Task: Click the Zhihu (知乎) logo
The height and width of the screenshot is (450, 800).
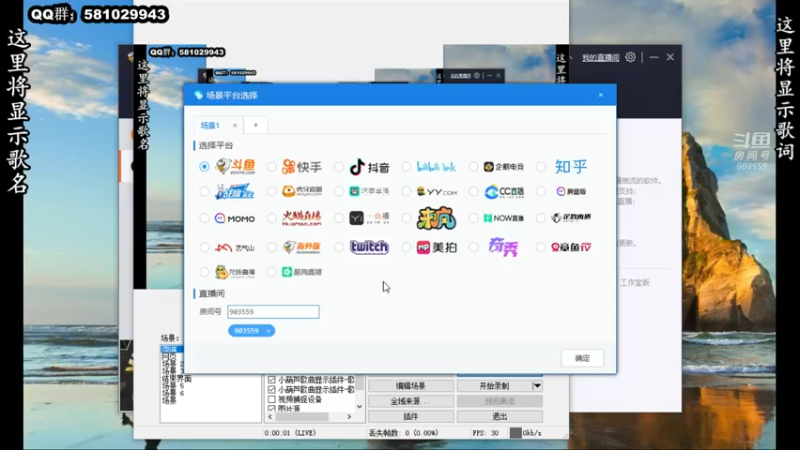Action: (x=571, y=166)
